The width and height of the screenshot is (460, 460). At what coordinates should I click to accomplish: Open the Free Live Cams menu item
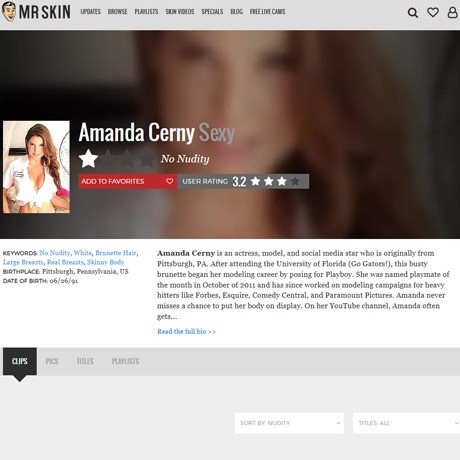click(x=267, y=12)
